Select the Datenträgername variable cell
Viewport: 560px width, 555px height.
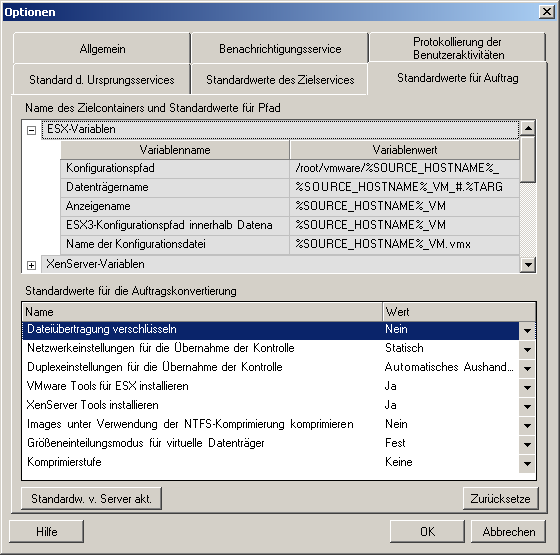click(175, 187)
